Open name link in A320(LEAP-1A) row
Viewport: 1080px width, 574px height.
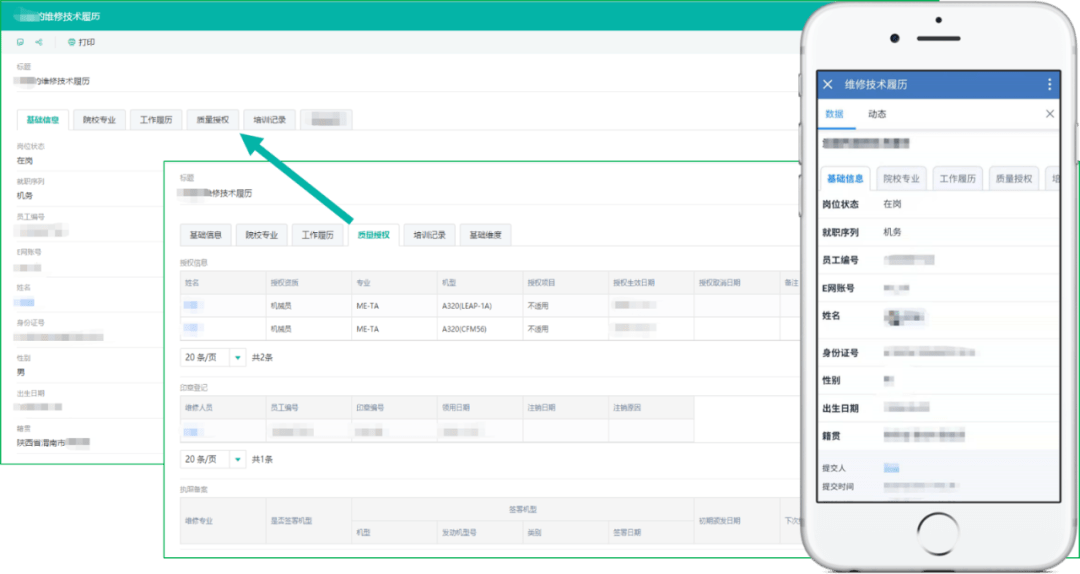191,305
